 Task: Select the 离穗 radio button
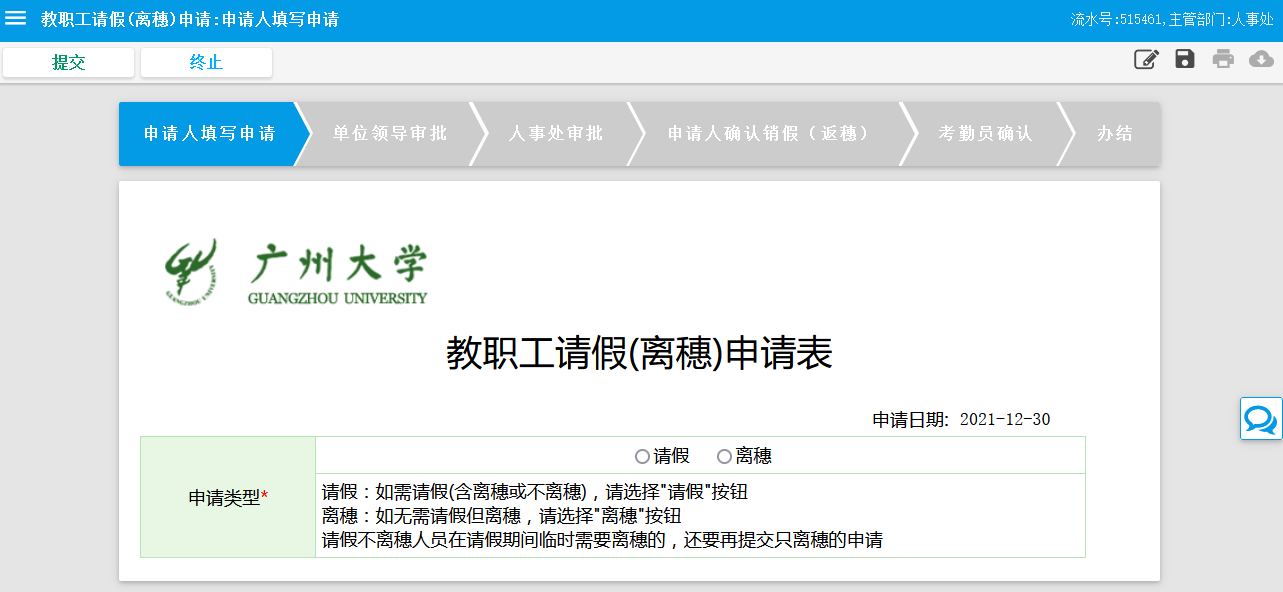[725, 457]
